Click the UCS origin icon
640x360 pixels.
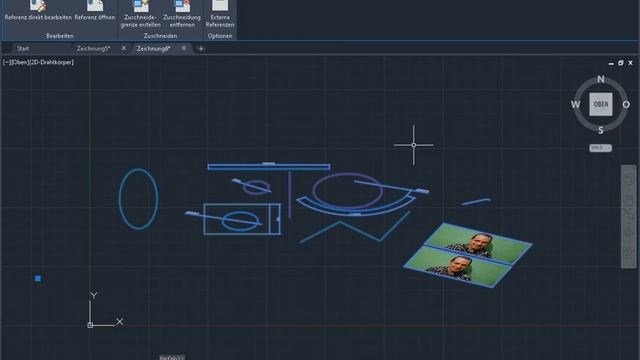pos(90,325)
